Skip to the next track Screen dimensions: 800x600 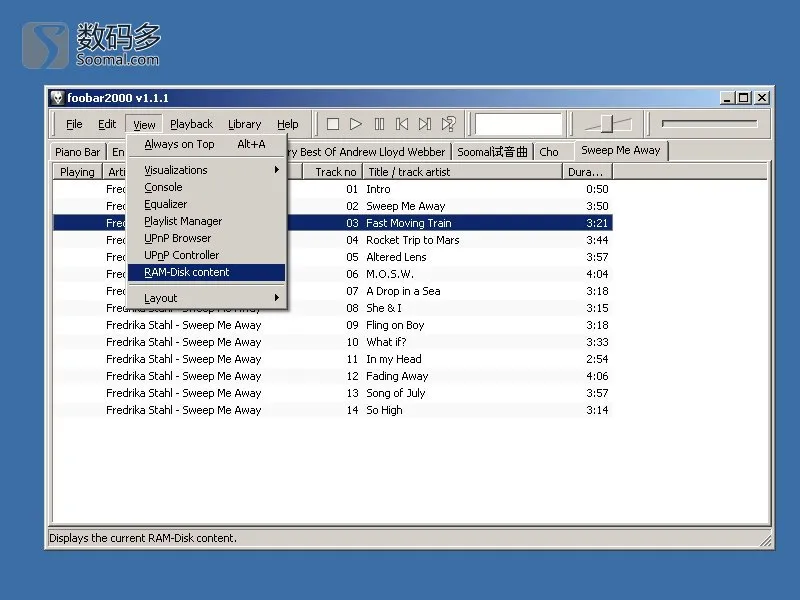point(424,124)
